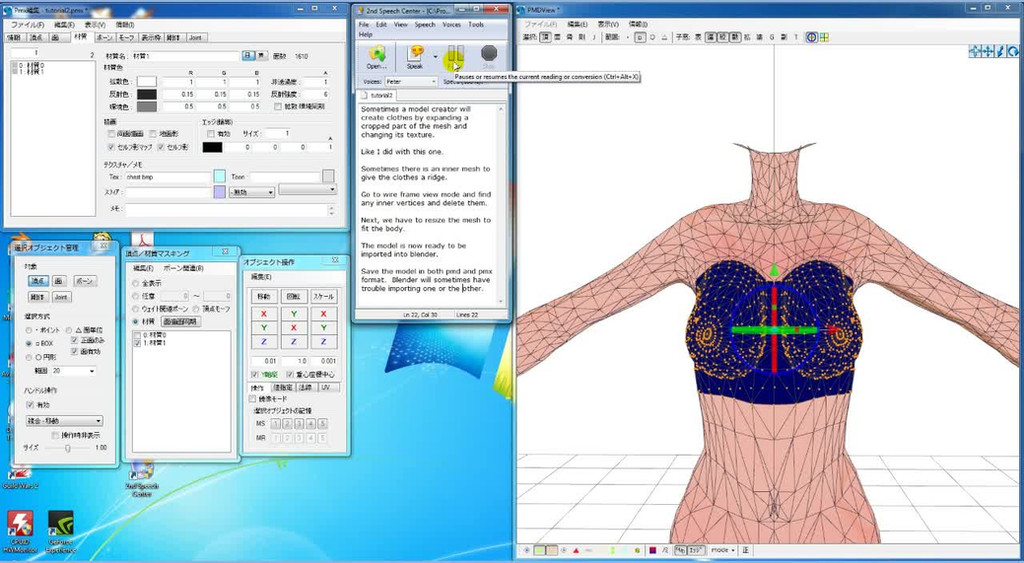Screen dimensions: 1024x563
Task: Open the range dropdown showing 20
Action: click(73, 371)
